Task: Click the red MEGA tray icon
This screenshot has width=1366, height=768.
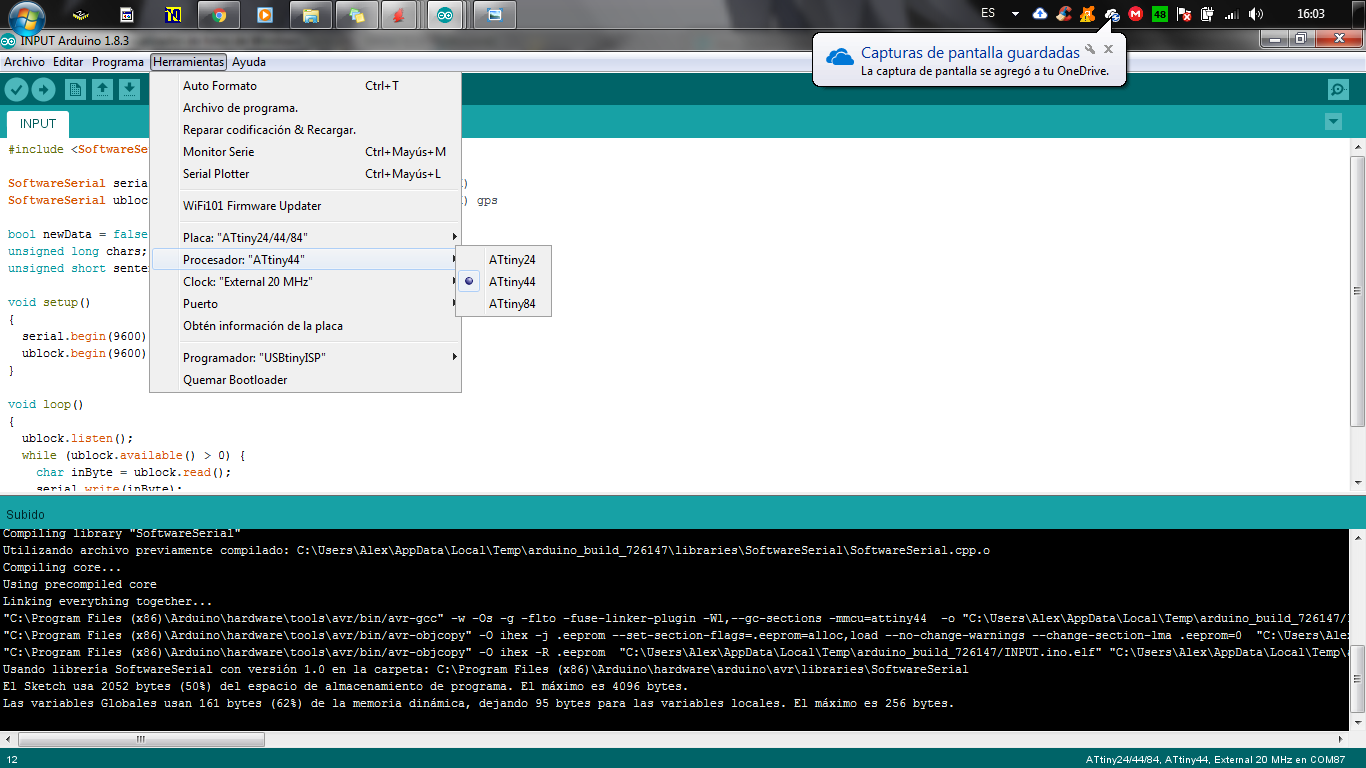Action: coord(1136,14)
